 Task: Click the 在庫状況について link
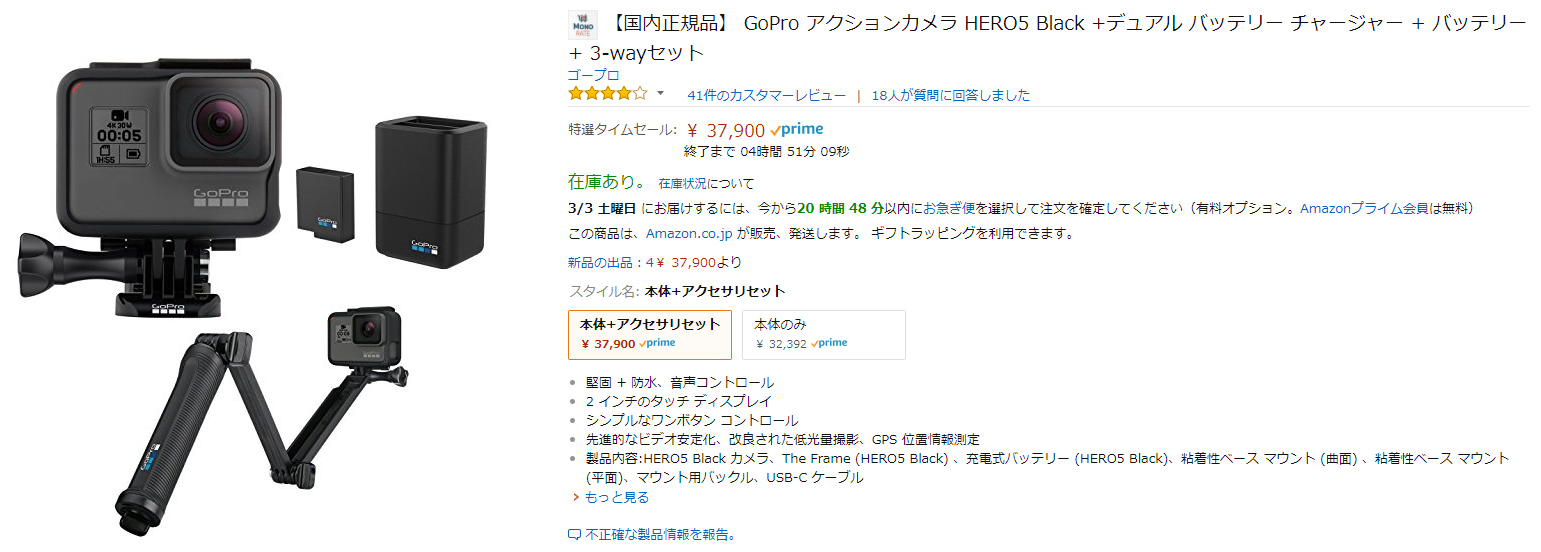point(706,184)
